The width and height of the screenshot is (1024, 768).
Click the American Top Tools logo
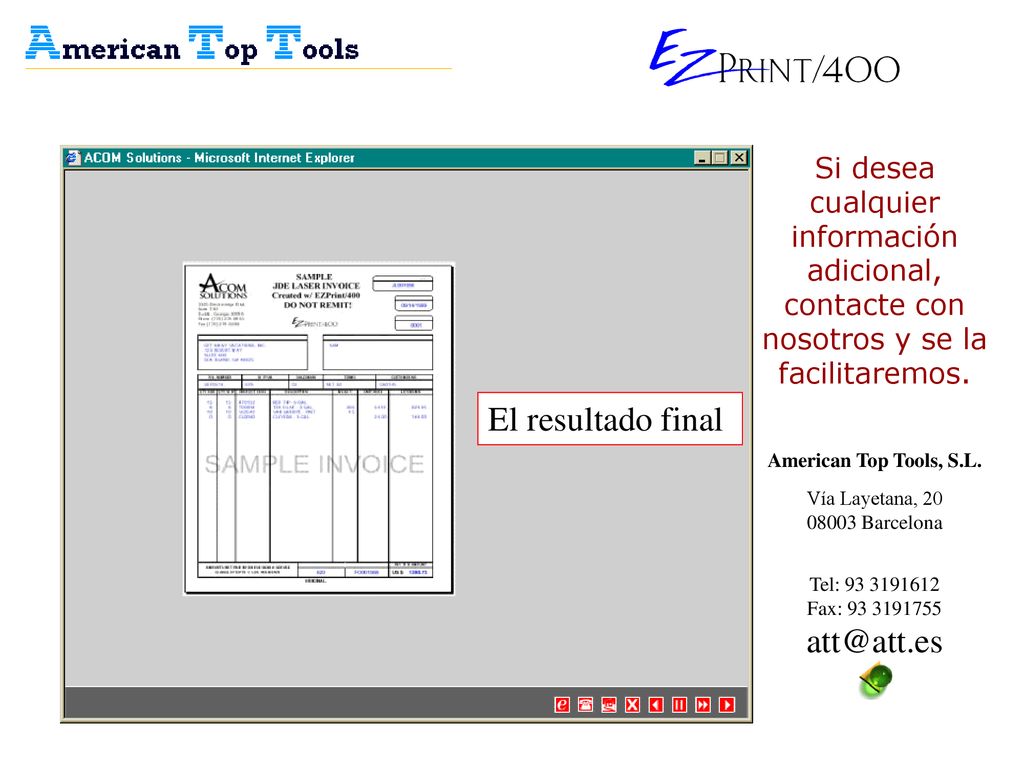point(193,44)
